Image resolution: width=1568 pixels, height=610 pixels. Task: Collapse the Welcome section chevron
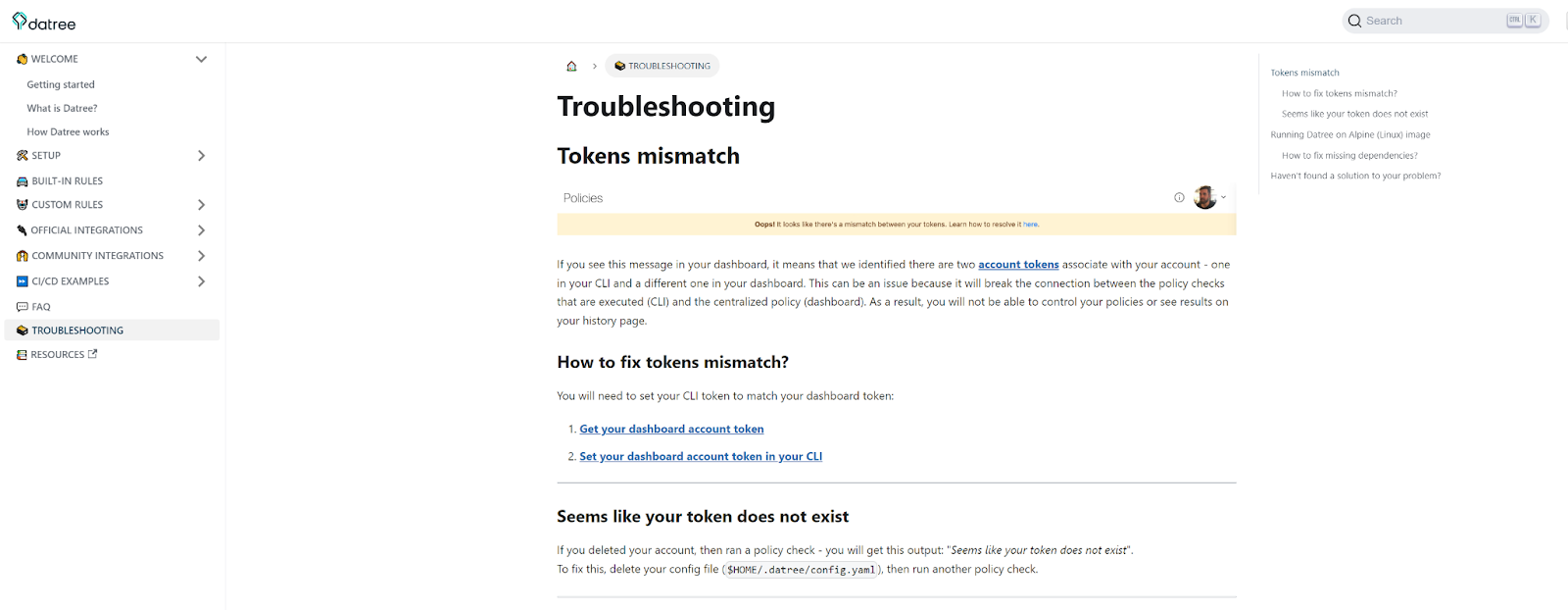pyautogui.click(x=201, y=59)
